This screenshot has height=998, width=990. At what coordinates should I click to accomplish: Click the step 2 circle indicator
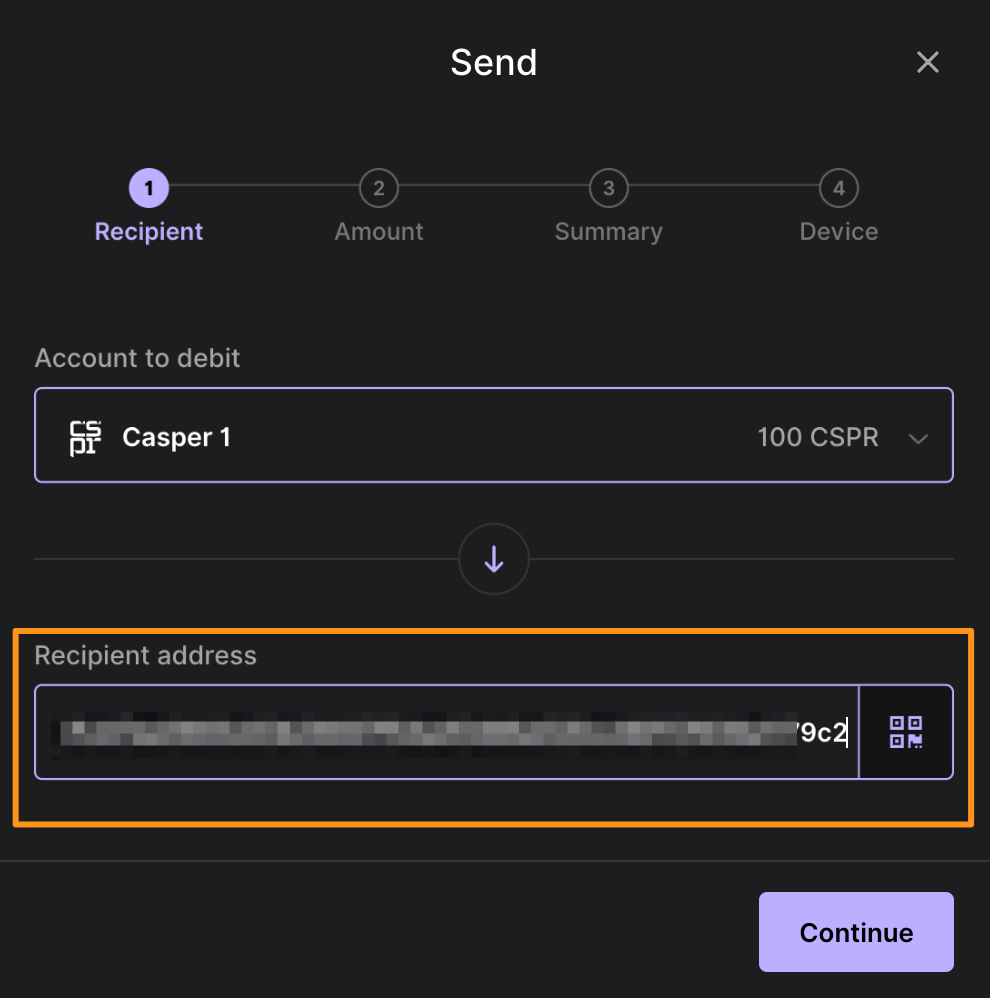tap(379, 188)
